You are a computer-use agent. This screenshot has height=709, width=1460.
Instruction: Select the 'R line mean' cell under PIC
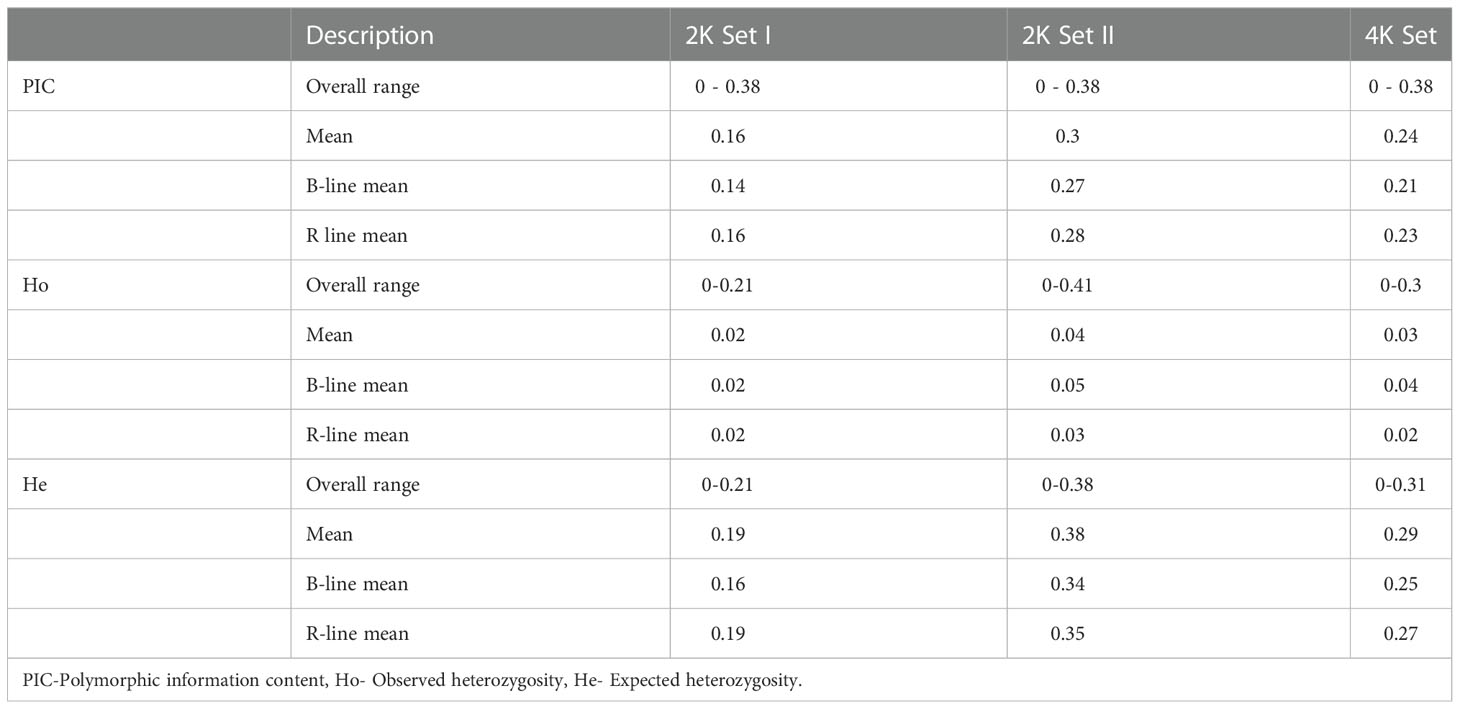[357, 236]
